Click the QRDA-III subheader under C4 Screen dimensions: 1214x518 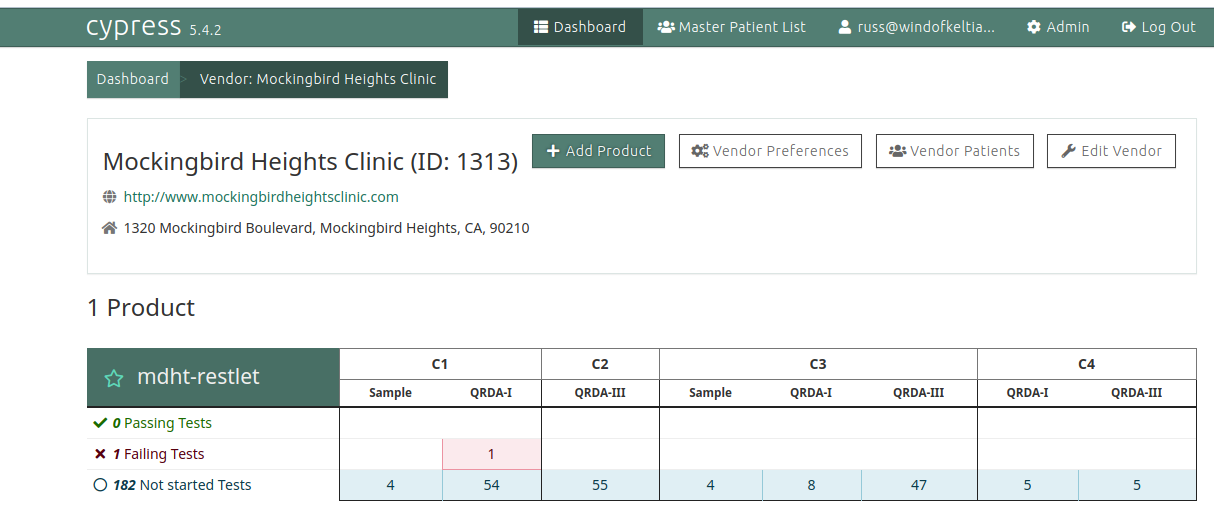pos(1137,393)
